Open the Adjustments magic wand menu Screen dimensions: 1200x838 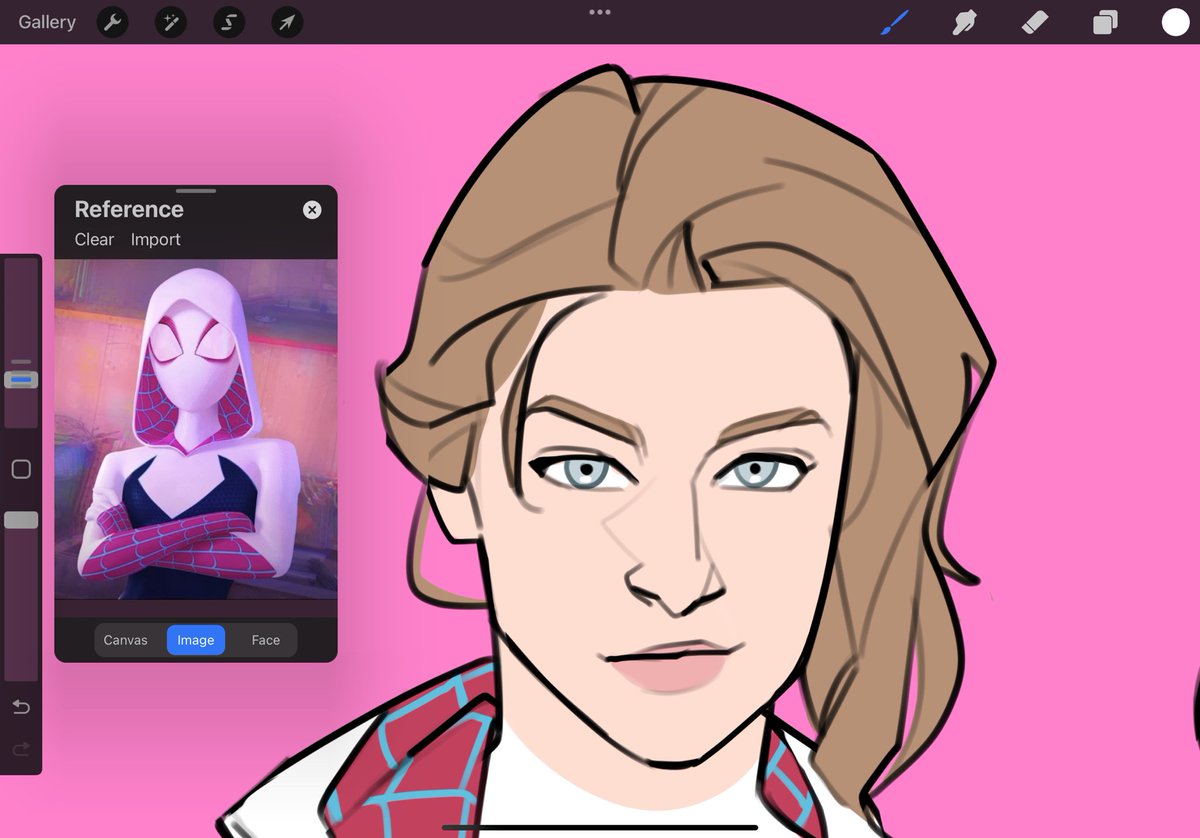coord(170,22)
